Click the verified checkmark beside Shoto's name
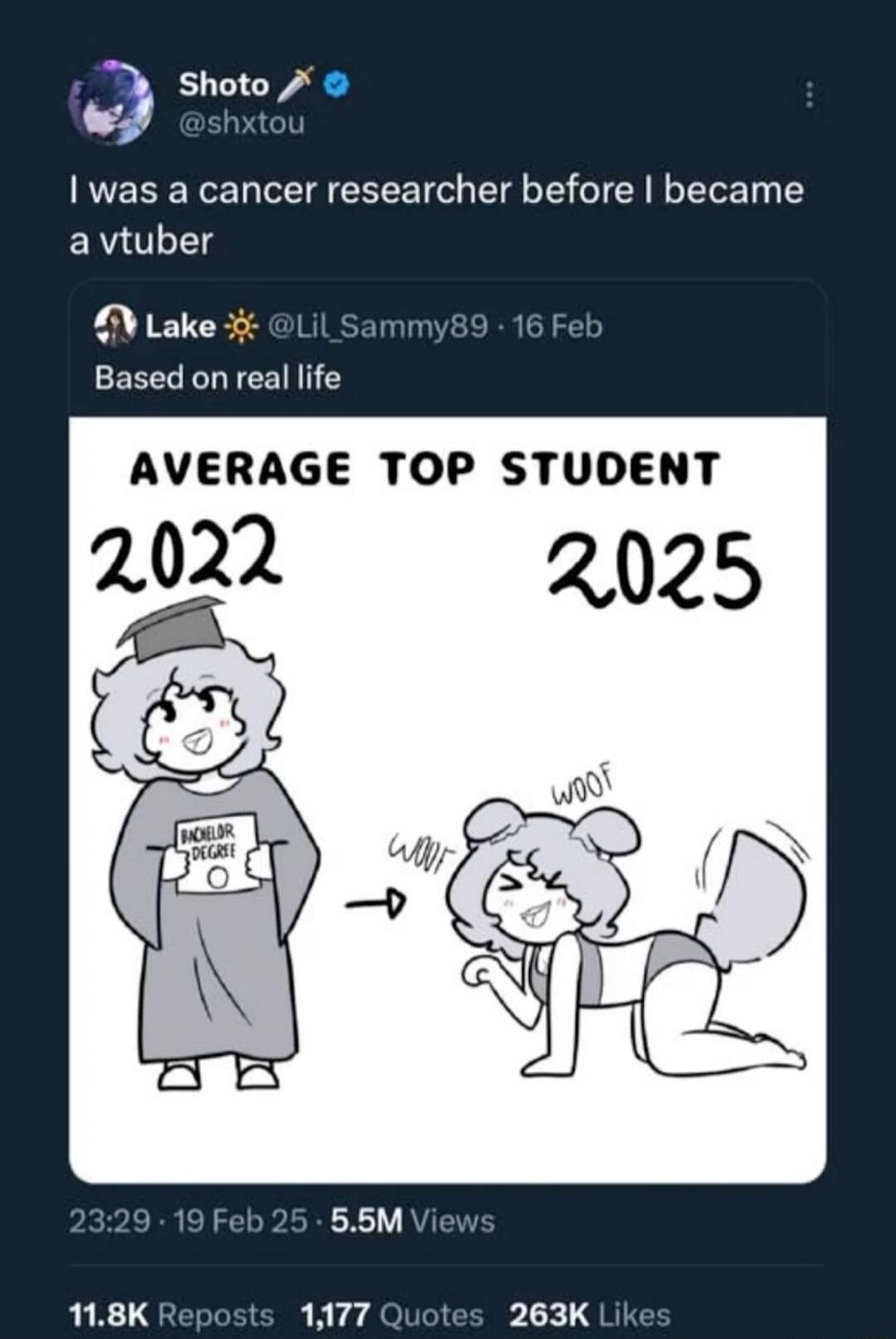This screenshot has height=1339, width=896. coord(335,85)
